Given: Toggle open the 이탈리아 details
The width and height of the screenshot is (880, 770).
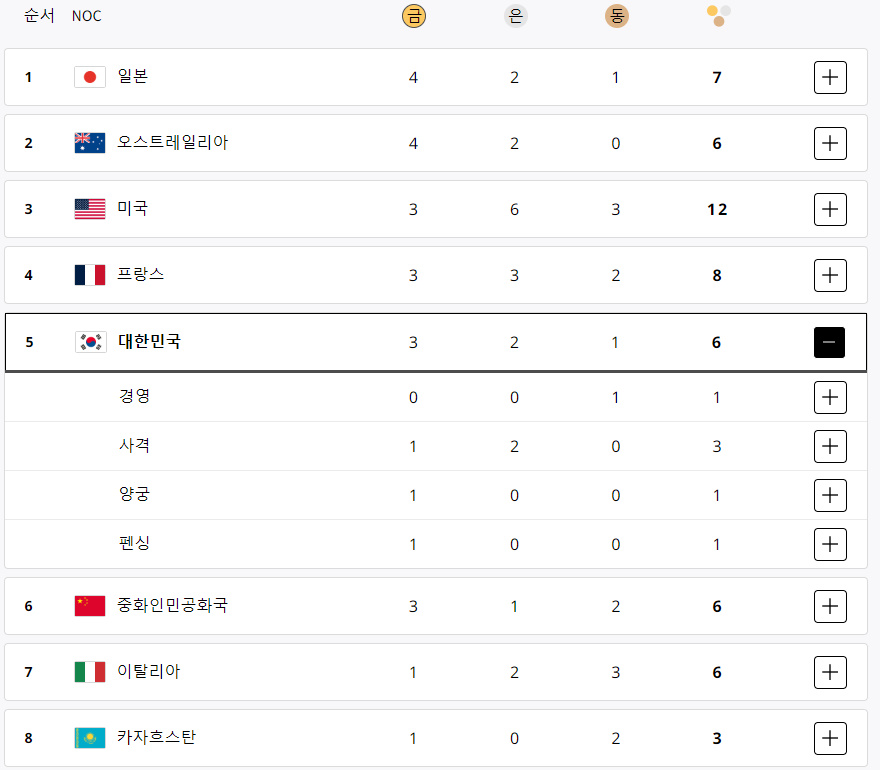Looking at the screenshot, I should pyautogui.click(x=830, y=672).
